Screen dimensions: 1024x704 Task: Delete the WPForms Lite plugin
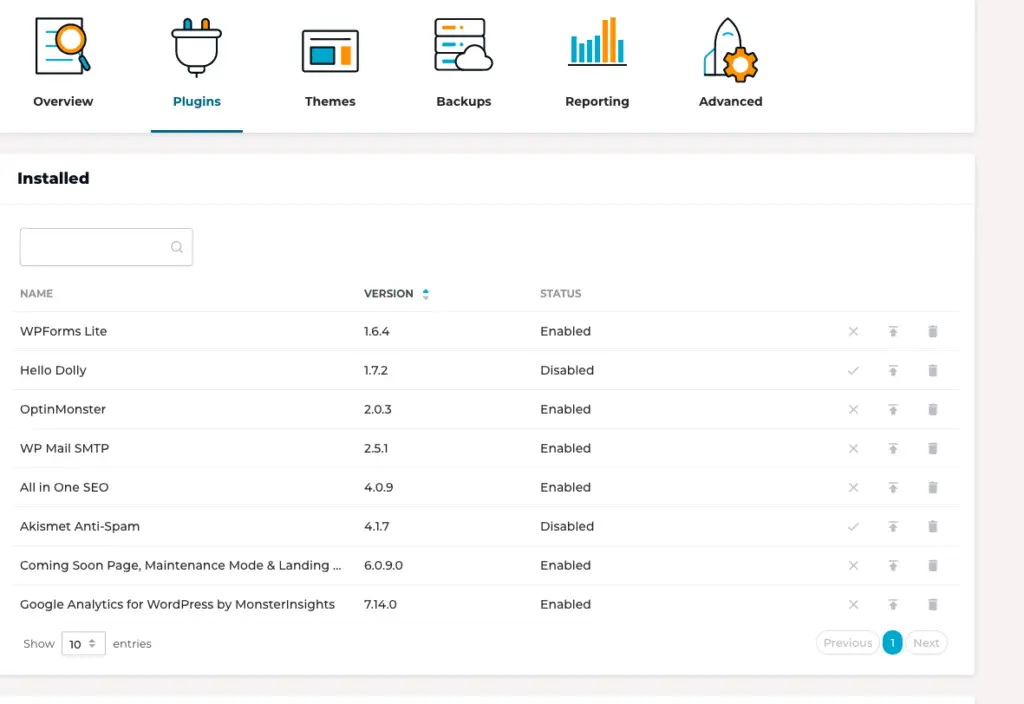click(x=933, y=332)
